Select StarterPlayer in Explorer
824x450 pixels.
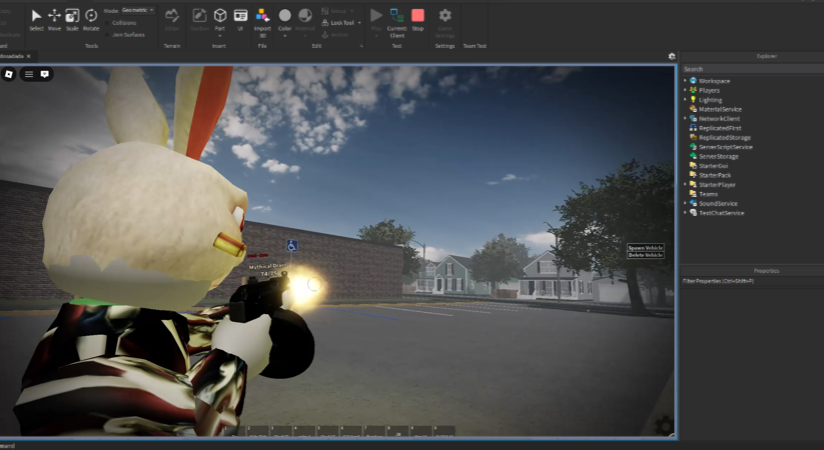tap(717, 185)
